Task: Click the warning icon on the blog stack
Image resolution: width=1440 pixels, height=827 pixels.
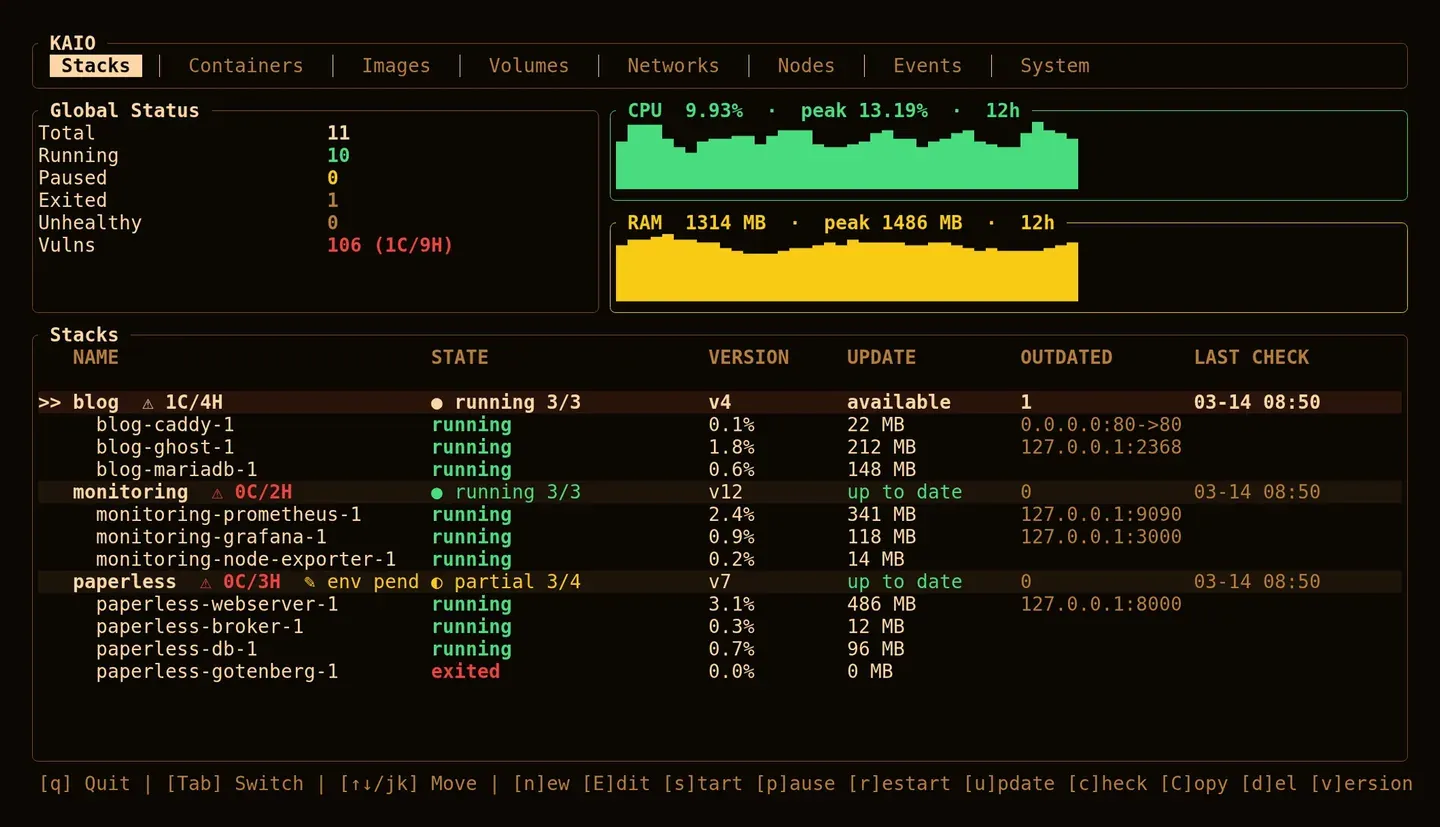Action: pos(148,403)
